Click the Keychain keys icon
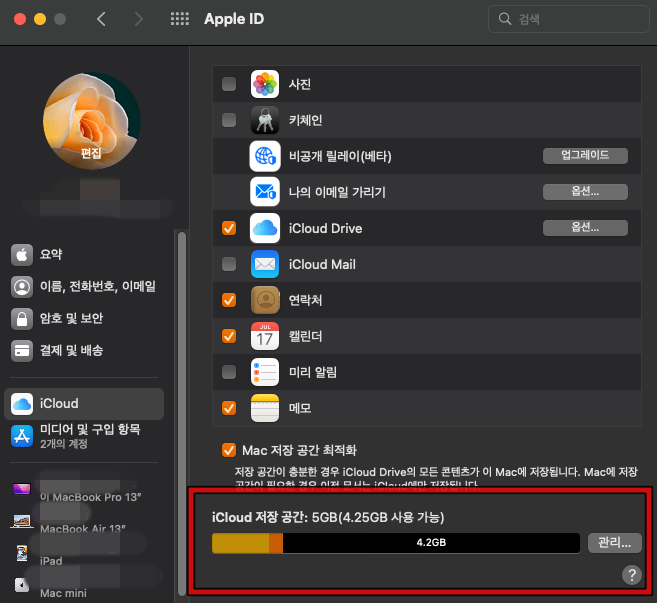The width and height of the screenshot is (657, 603). (x=265, y=120)
